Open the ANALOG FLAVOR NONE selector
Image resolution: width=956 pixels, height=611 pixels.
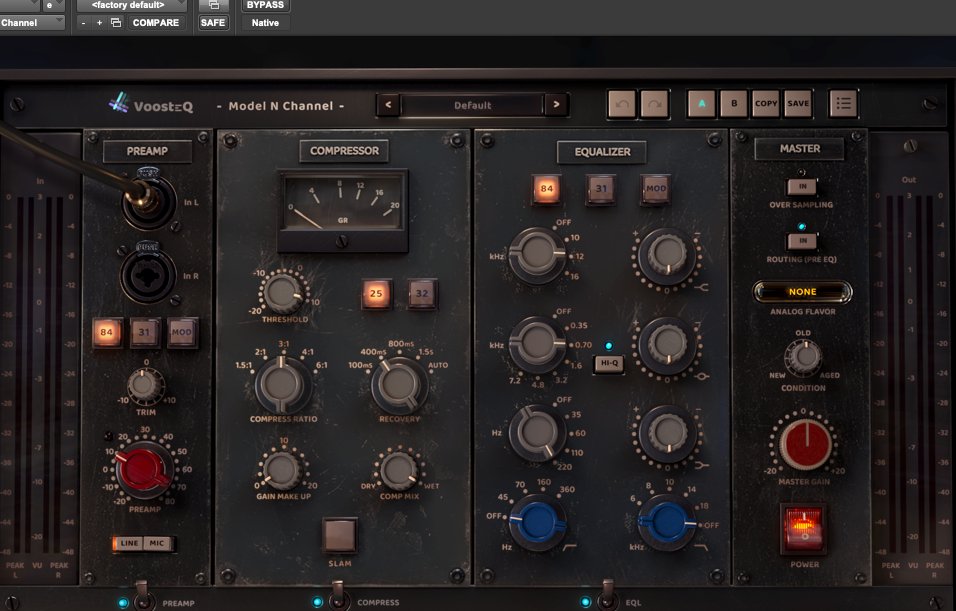[x=802, y=292]
